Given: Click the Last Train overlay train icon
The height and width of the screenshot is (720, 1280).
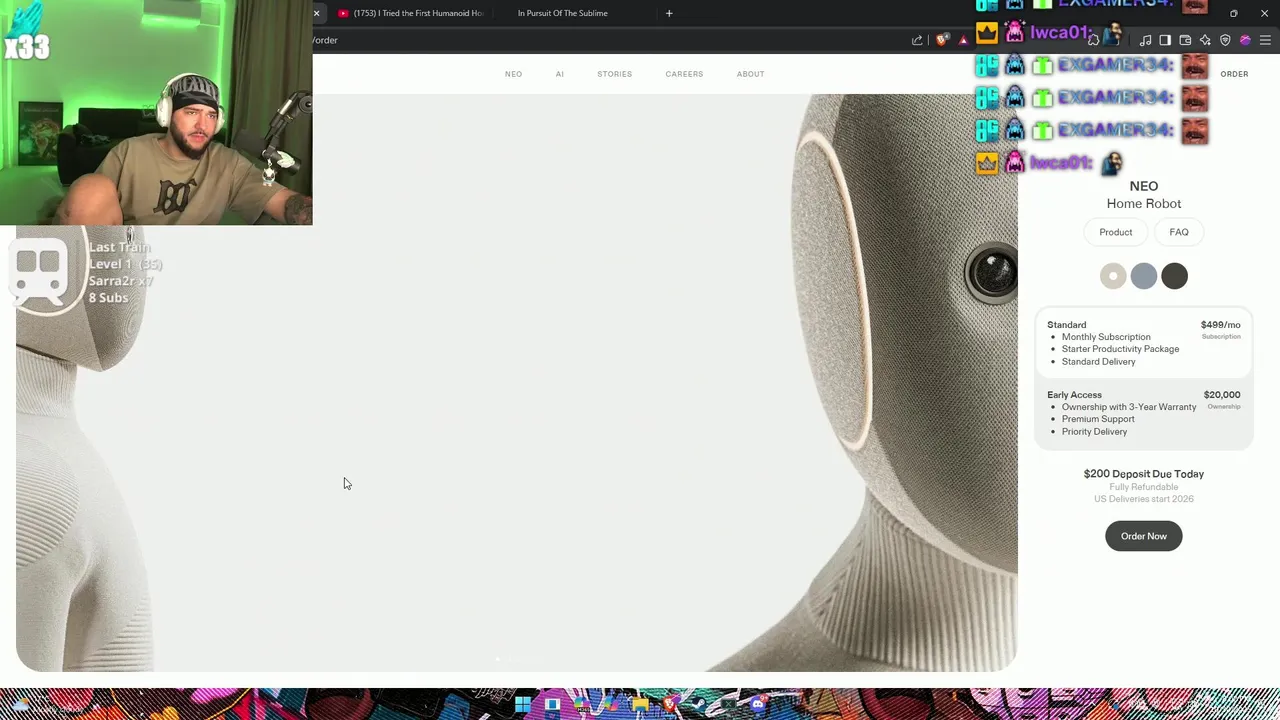Looking at the screenshot, I should (x=38, y=272).
